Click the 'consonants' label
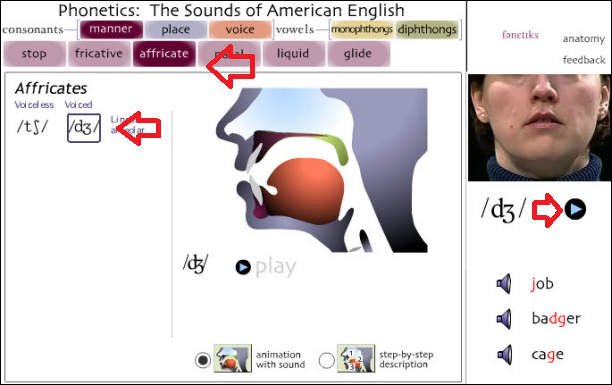Screen dimensions: 612x385 (33, 30)
